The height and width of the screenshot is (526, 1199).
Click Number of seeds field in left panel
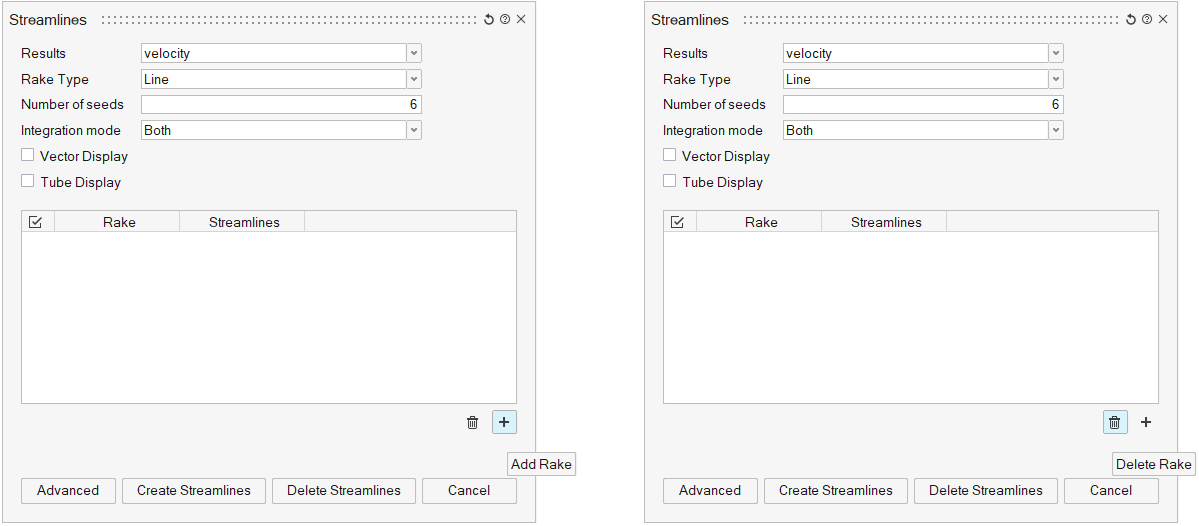click(281, 105)
